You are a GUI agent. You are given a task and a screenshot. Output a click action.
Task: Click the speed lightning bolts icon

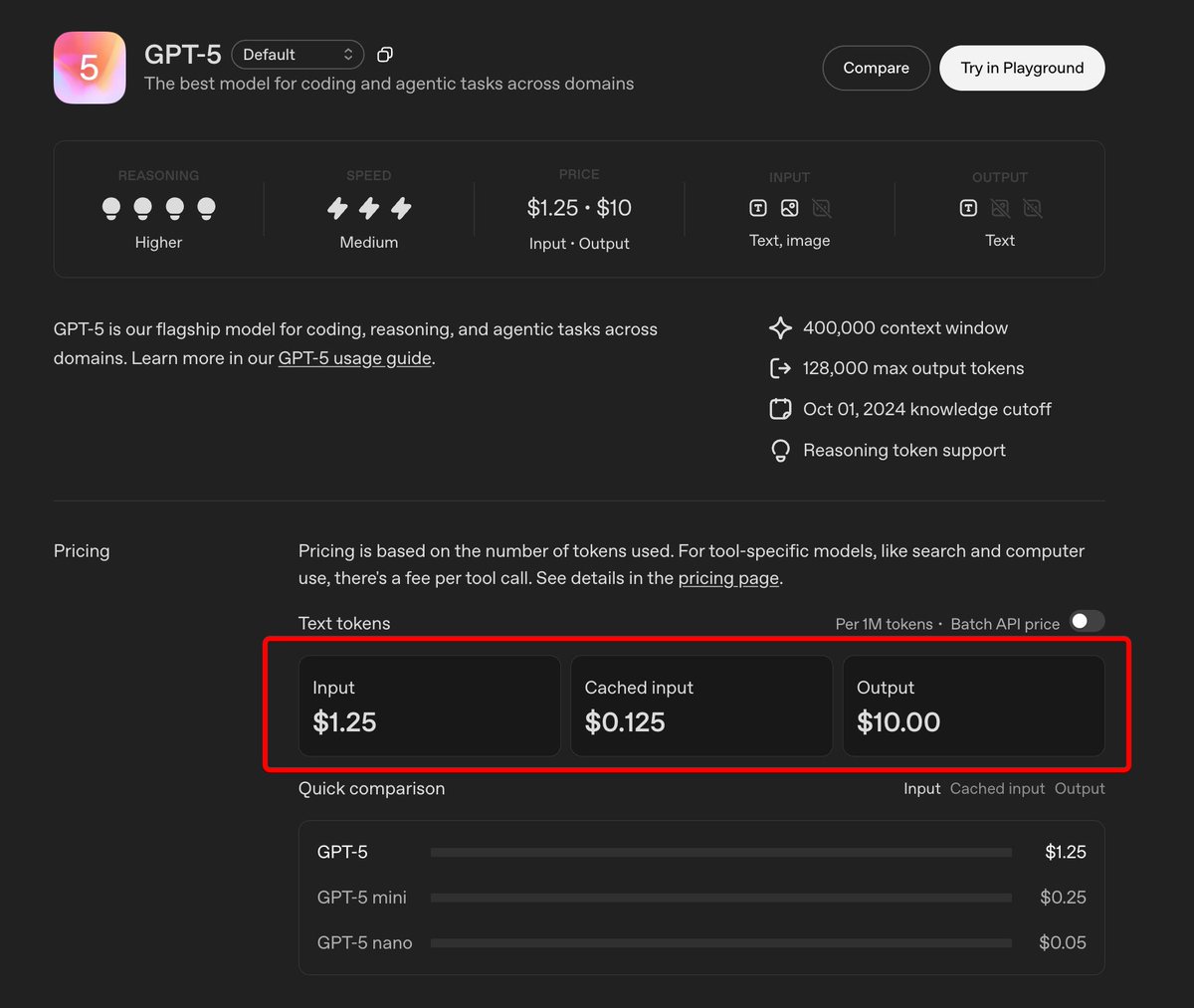click(x=369, y=208)
